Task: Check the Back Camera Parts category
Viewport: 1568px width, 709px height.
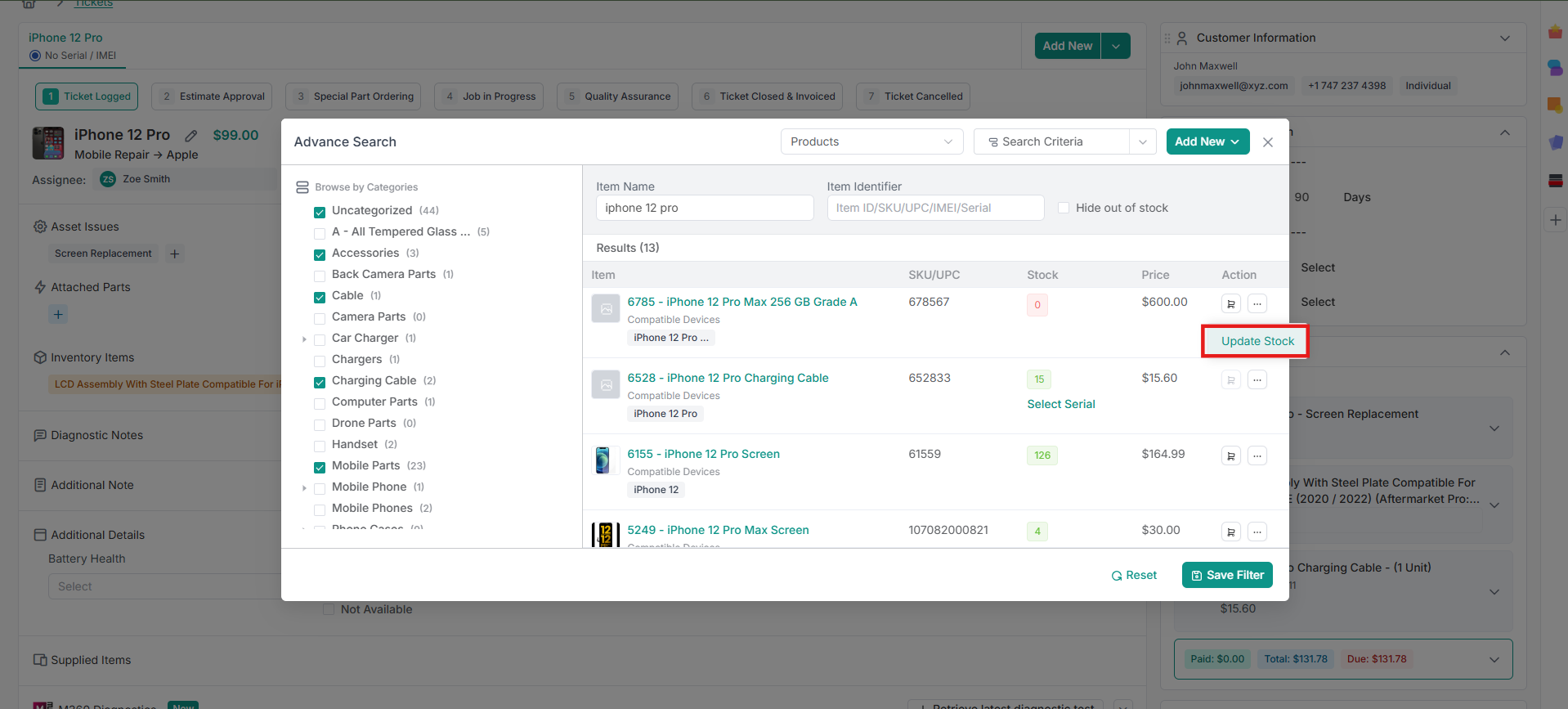Action: [320, 276]
